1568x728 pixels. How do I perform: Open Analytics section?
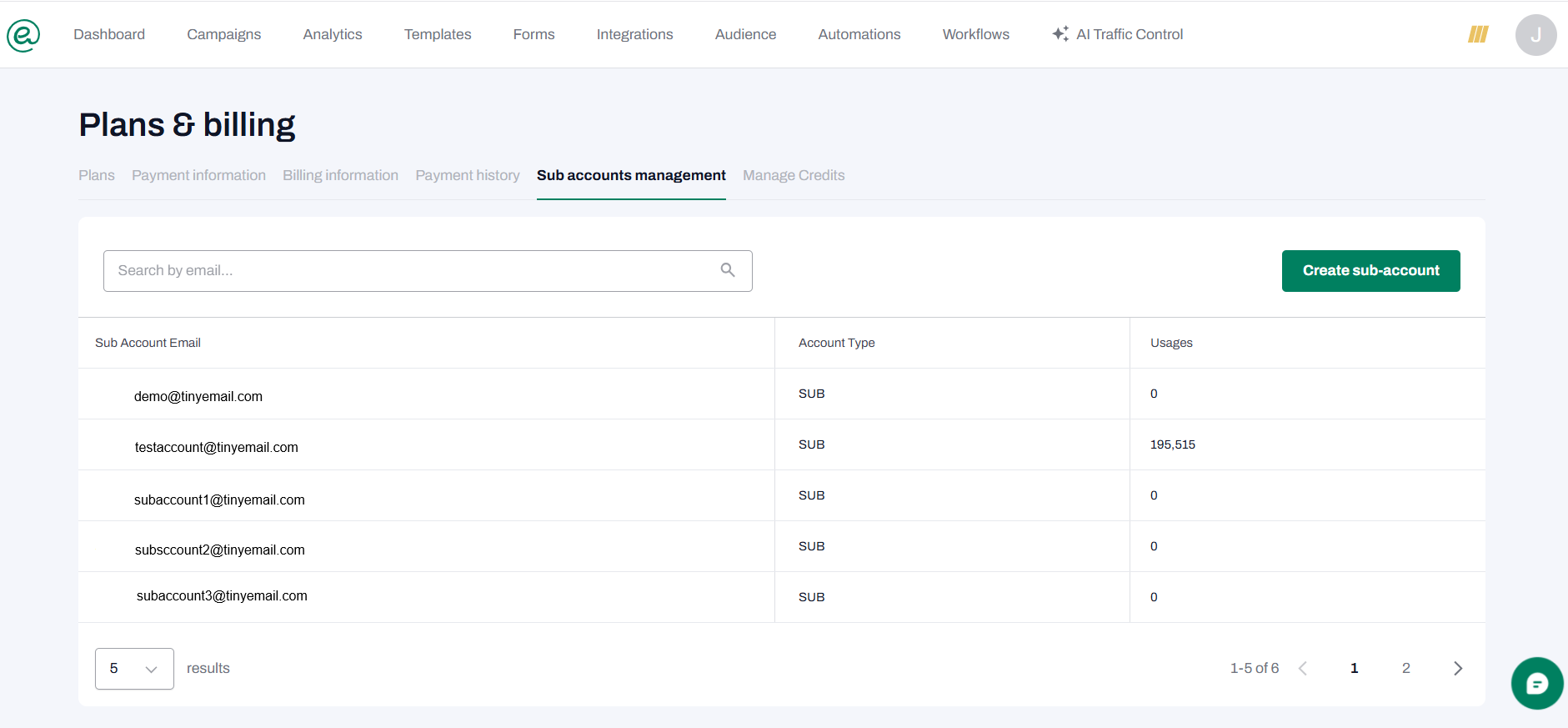[333, 34]
